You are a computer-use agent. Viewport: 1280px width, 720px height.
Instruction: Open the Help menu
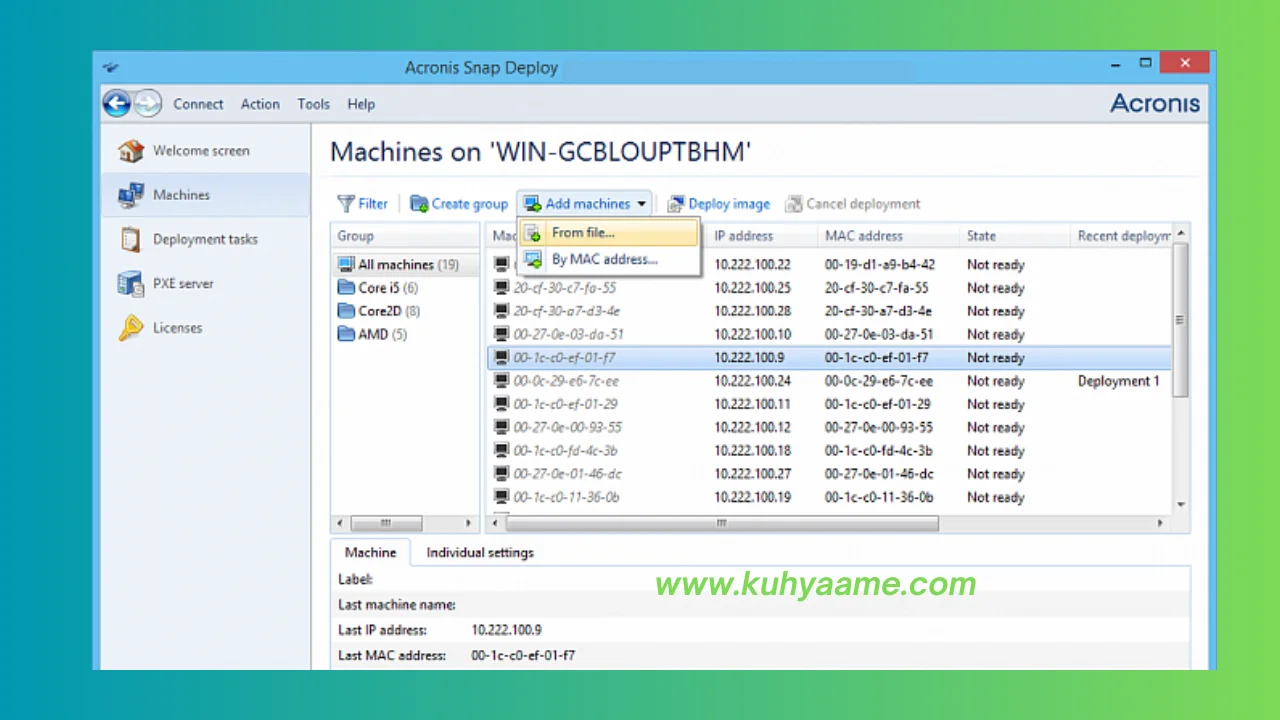tap(361, 104)
